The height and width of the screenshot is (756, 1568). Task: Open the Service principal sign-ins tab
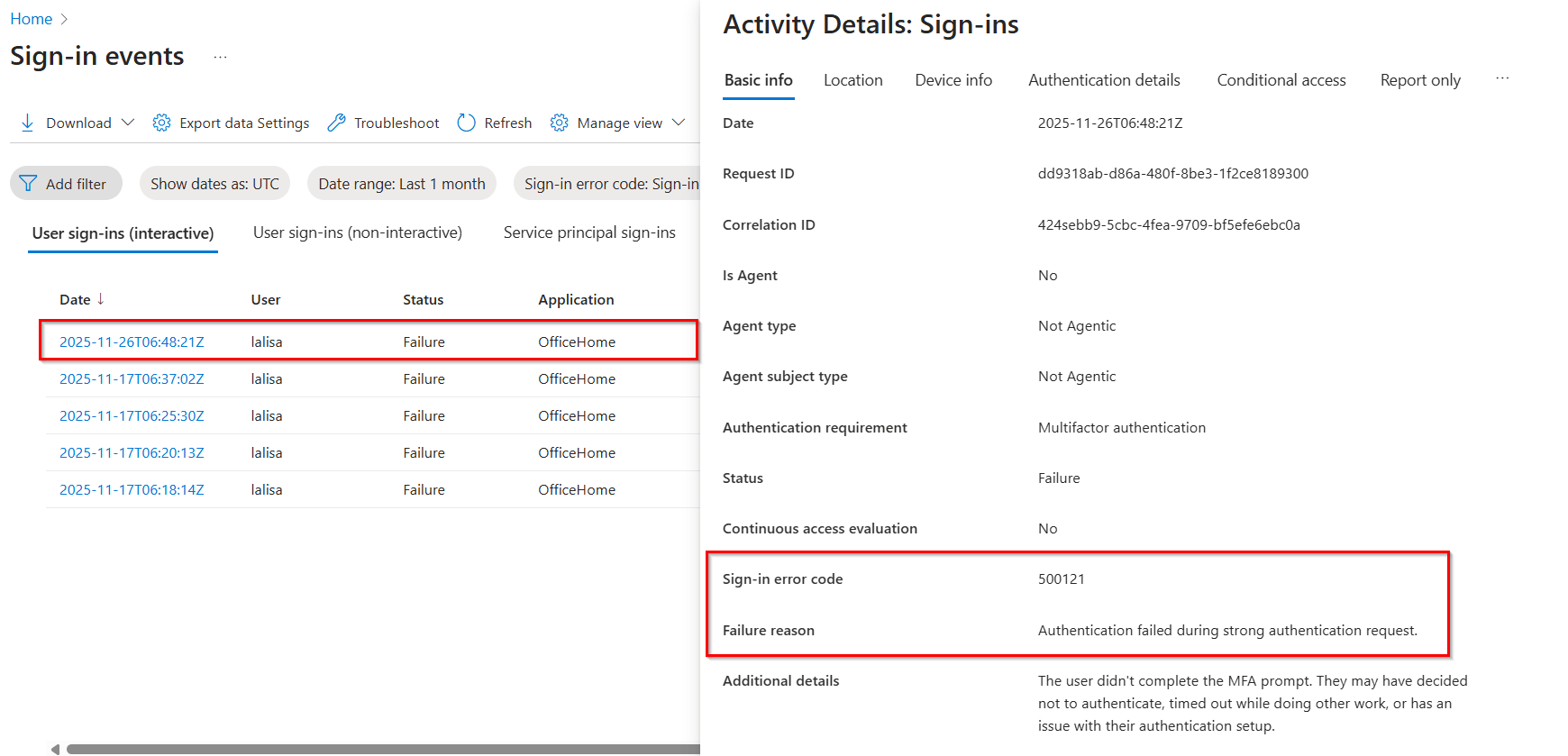coord(589,232)
